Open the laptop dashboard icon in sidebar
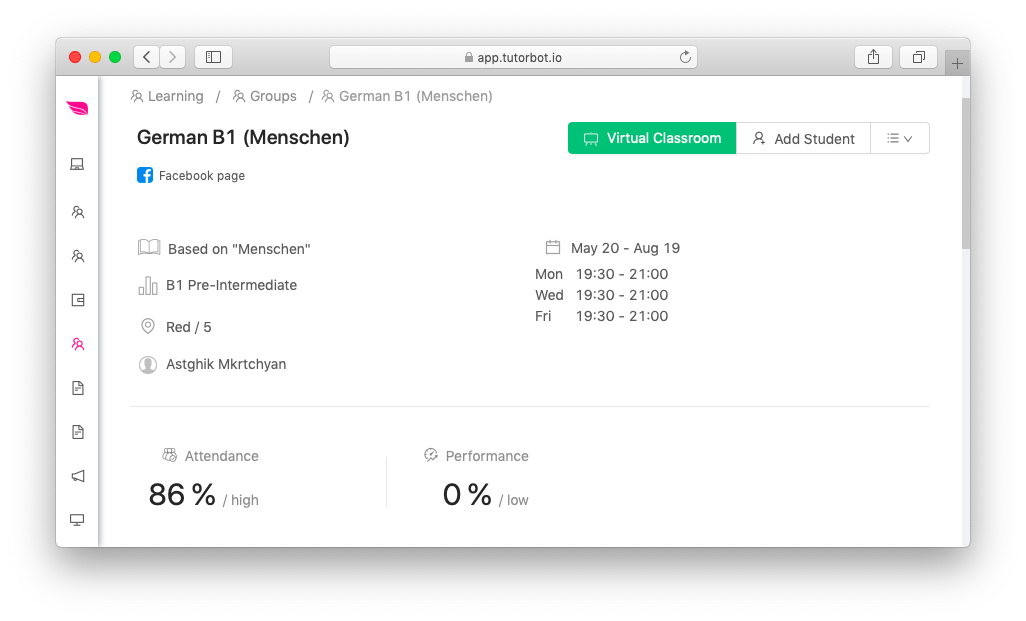The width and height of the screenshot is (1026, 621). [77, 164]
